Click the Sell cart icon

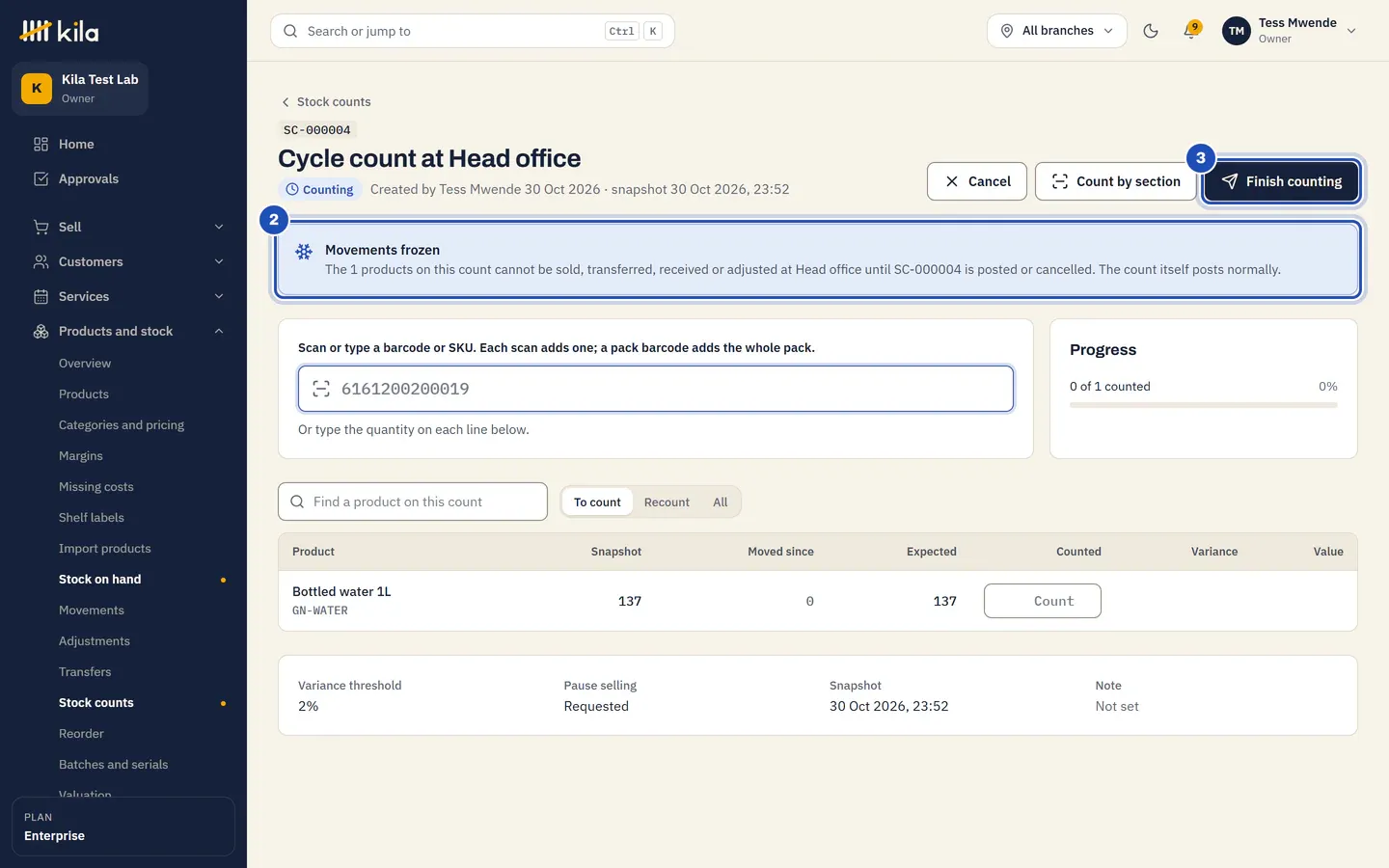[x=41, y=227]
